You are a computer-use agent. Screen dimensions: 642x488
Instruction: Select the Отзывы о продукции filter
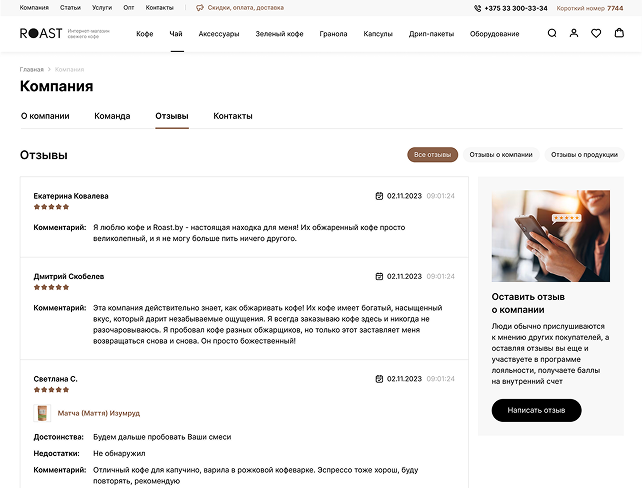click(x=584, y=155)
